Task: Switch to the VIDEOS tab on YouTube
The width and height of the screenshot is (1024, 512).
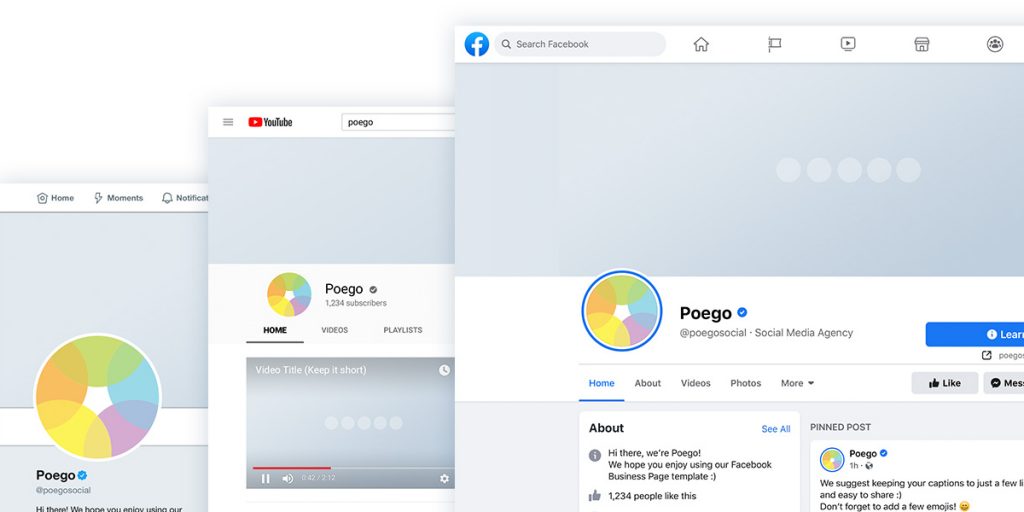Action: [x=335, y=330]
